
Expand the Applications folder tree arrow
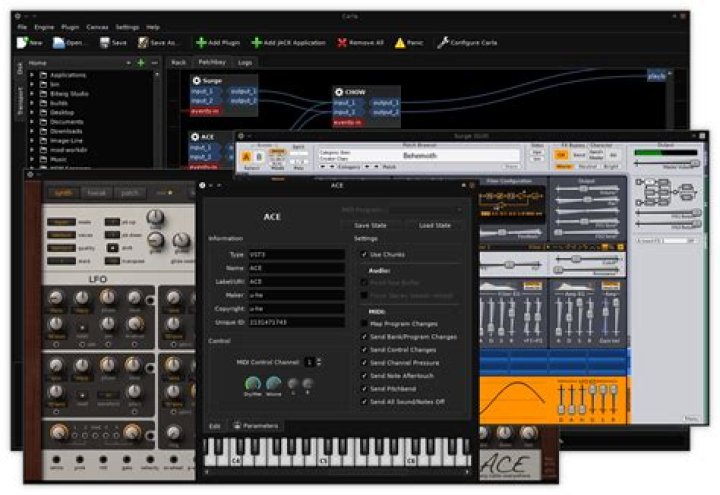tap(32, 75)
